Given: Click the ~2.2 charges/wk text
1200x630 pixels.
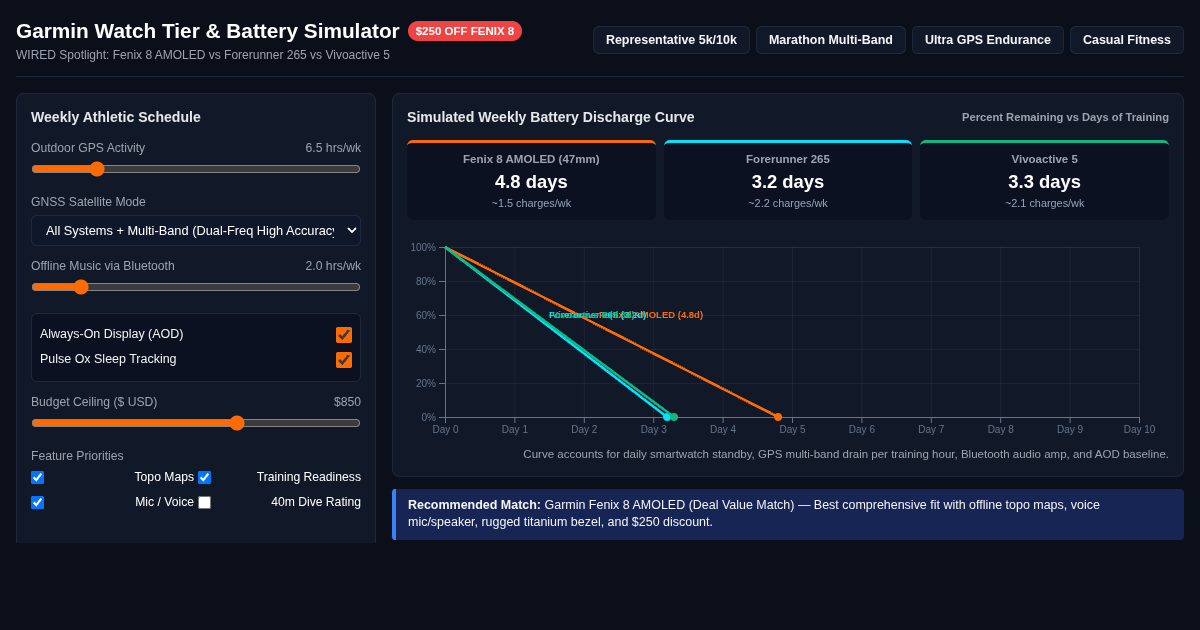Looking at the screenshot, I should pos(788,203).
